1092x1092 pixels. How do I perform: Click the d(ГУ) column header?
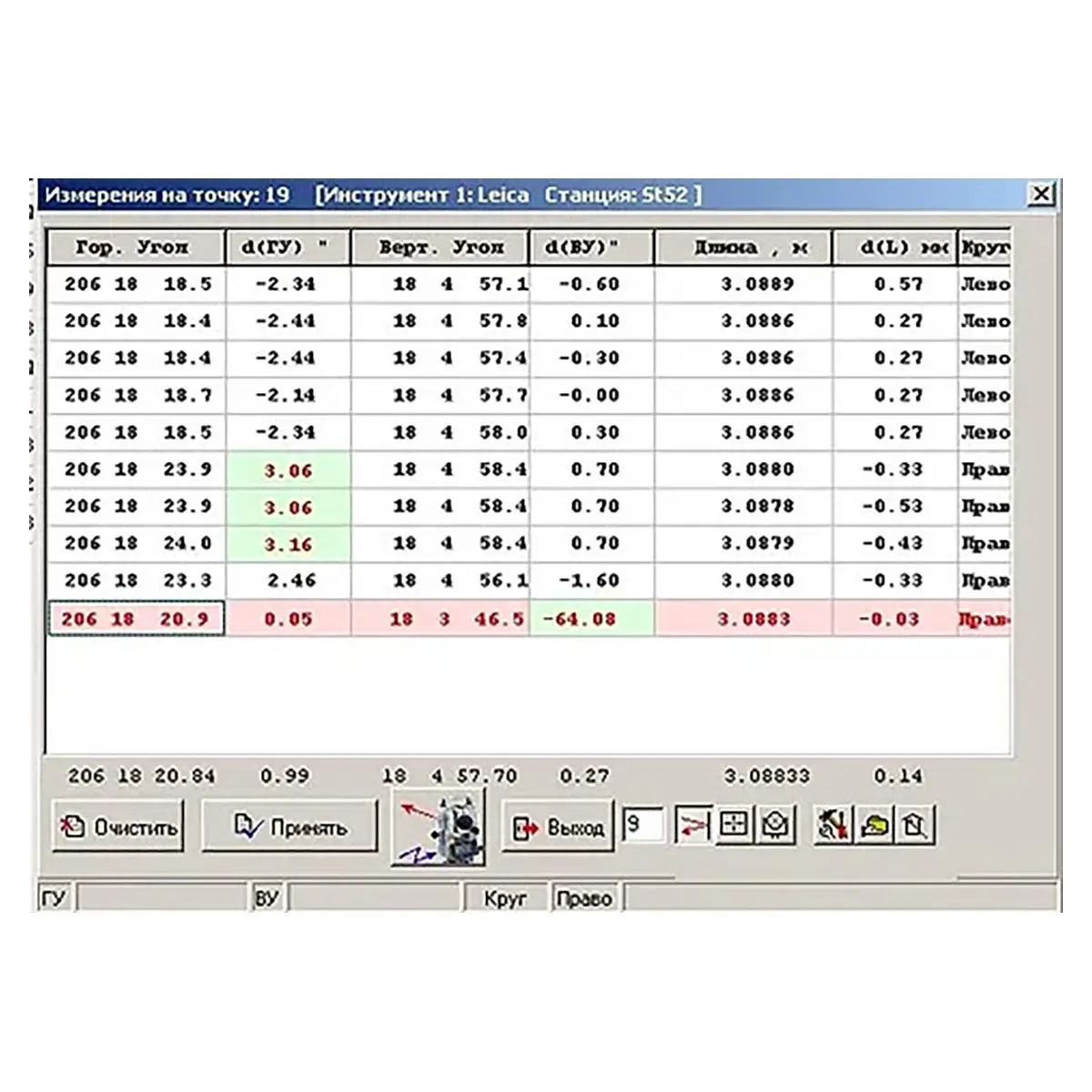288,248
